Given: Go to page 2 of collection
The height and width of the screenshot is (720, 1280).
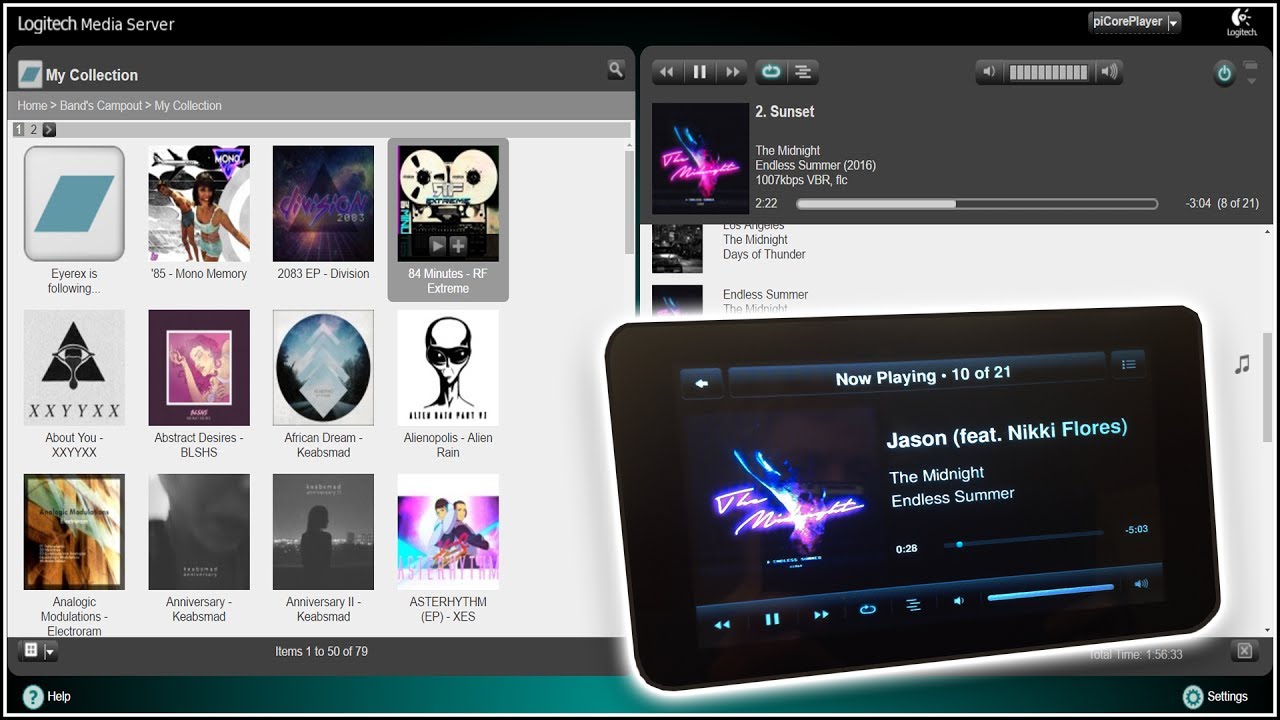Looking at the screenshot, I should (x=33, y=129).
